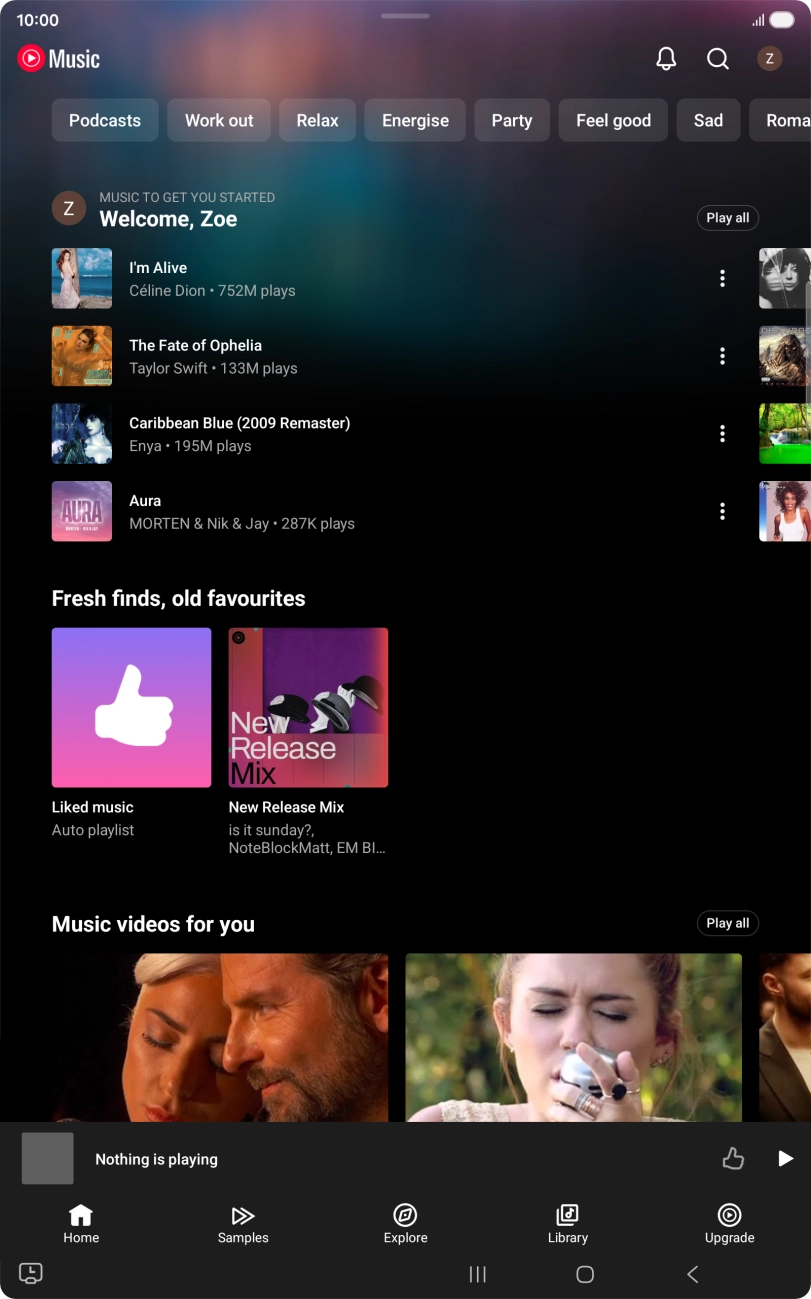Select the Podcasts chip
This screenshot has height=1299, width=811.
(x=105, y=120)
